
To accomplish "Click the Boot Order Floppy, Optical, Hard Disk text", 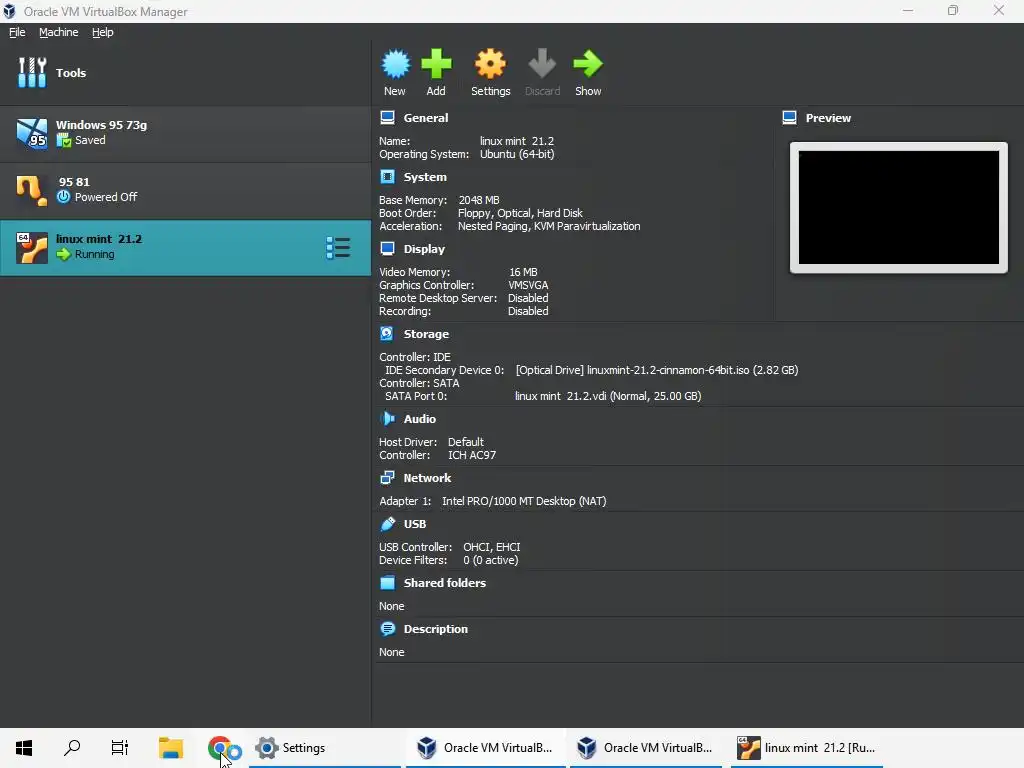I will pos(520,213).
